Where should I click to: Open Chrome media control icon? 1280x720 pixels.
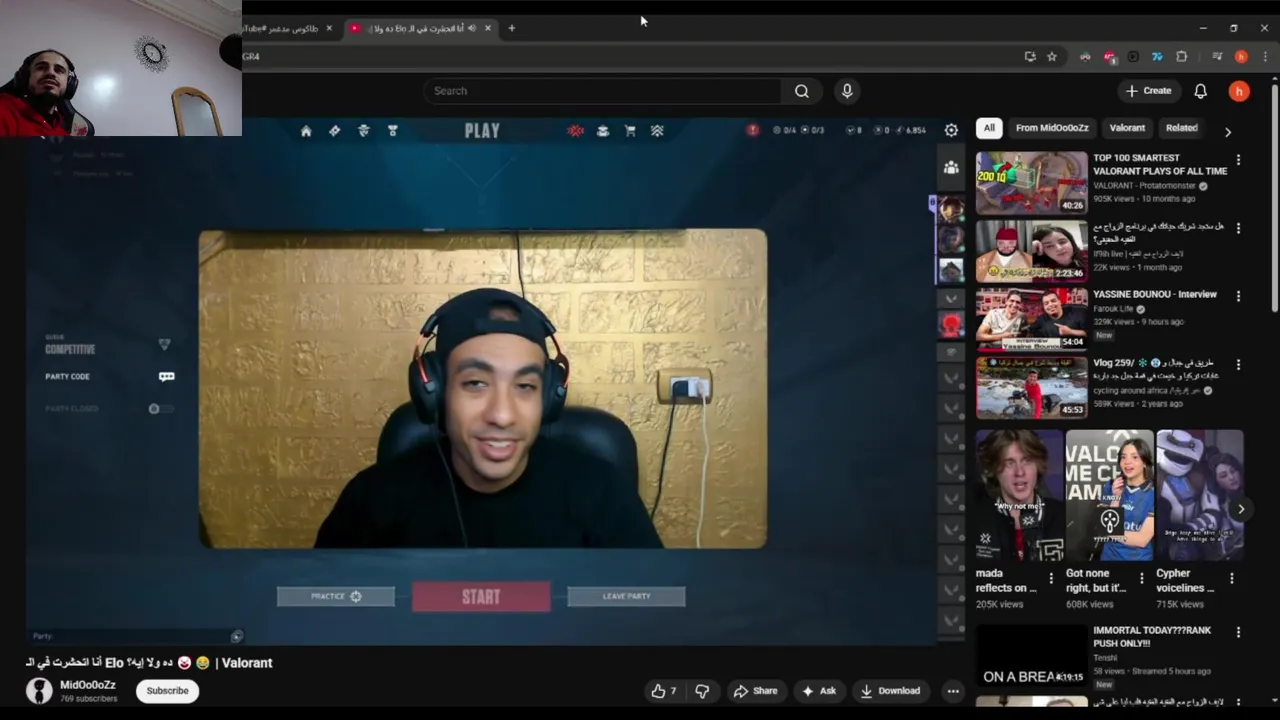(1217, 57)
